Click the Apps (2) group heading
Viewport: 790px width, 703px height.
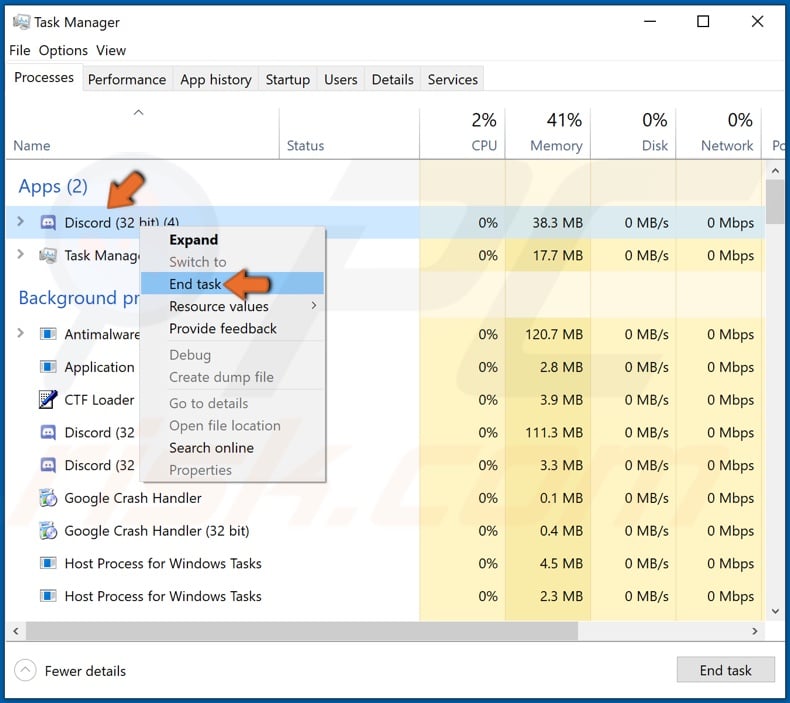pos(53,186)
